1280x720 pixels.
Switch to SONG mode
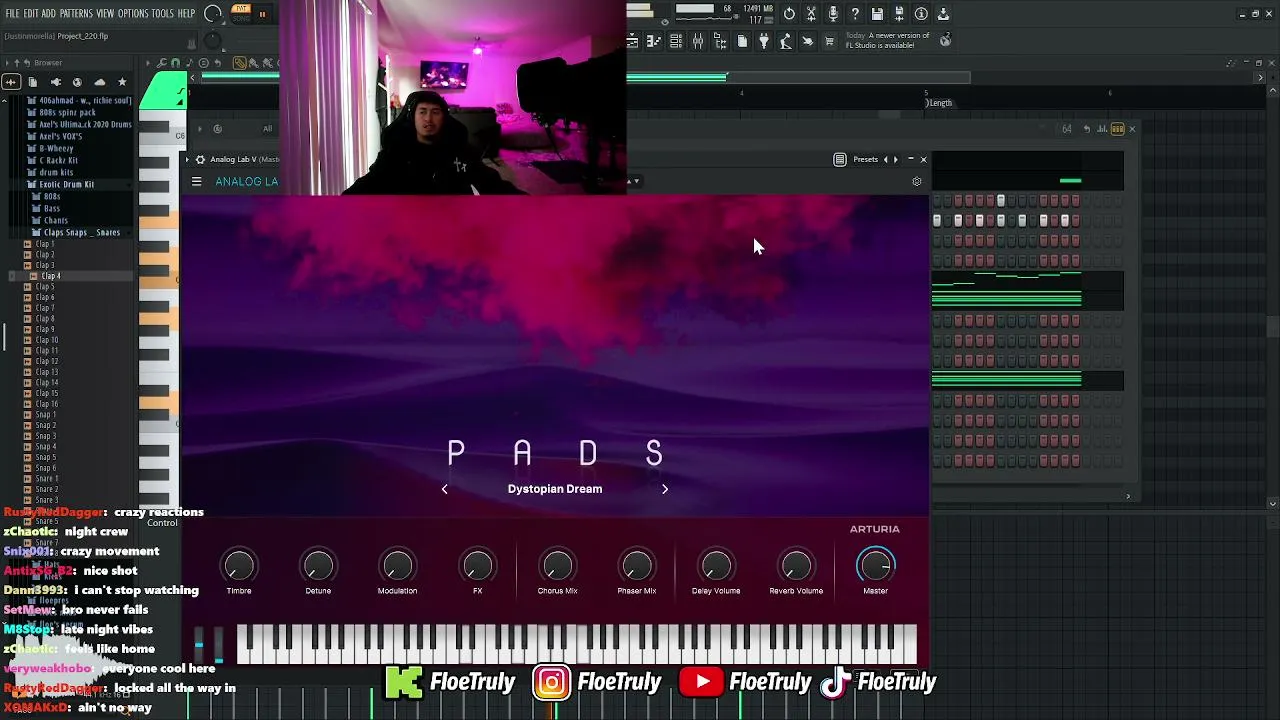coord(241,18)
